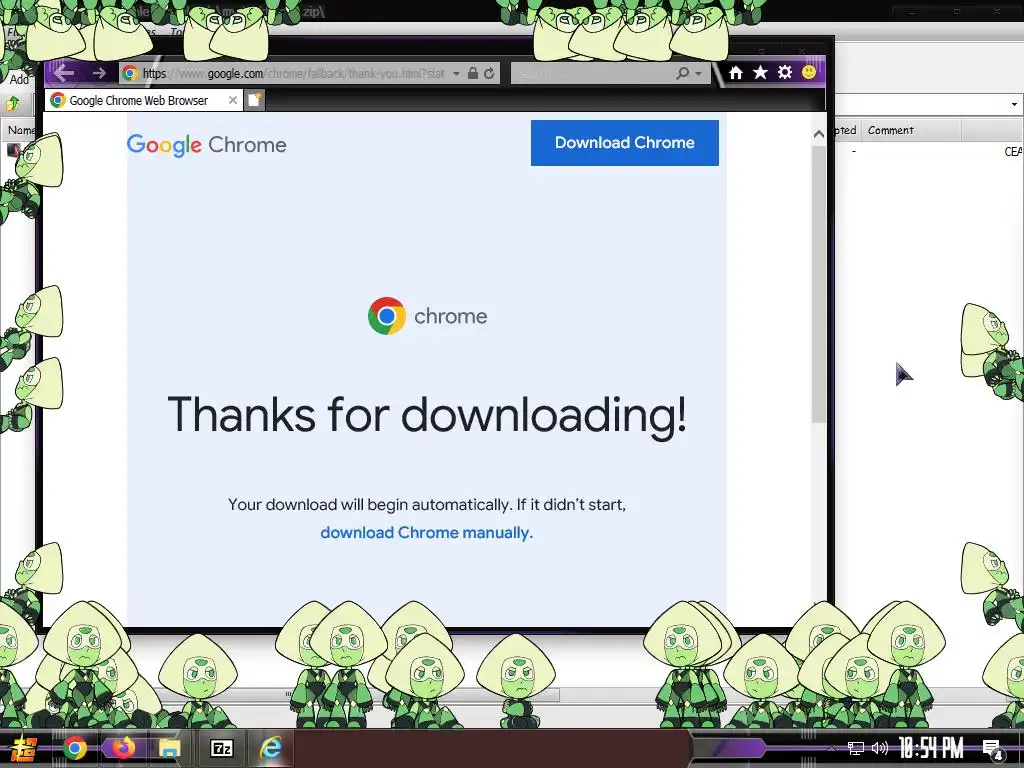The image size is (1024, 768).
Task: Click the magnifier search icon
Action: pyautogui.click(x=682, y=73)
